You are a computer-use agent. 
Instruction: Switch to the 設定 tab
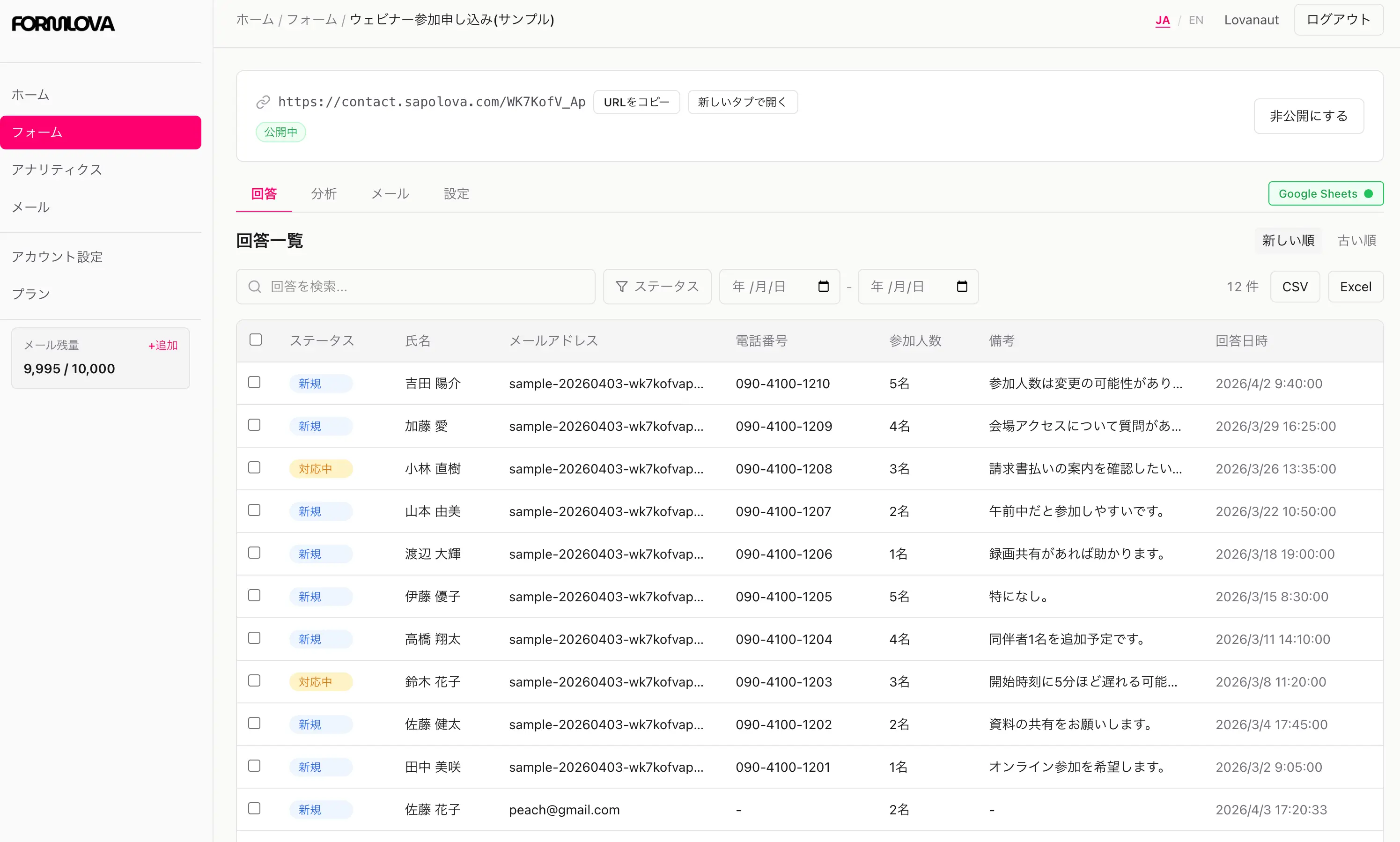click(457, 193)
